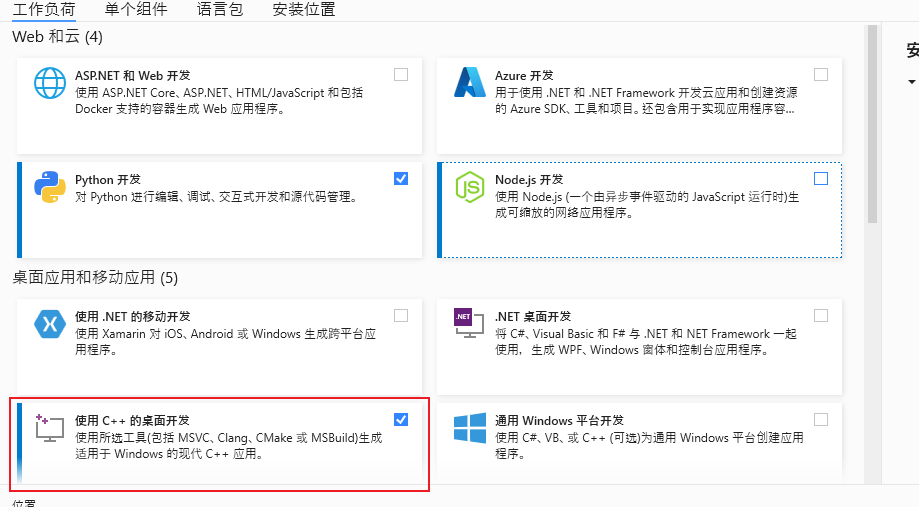
Task: Click the Node.js 开发 hexagon icon
Action: [x=469, y=187]
